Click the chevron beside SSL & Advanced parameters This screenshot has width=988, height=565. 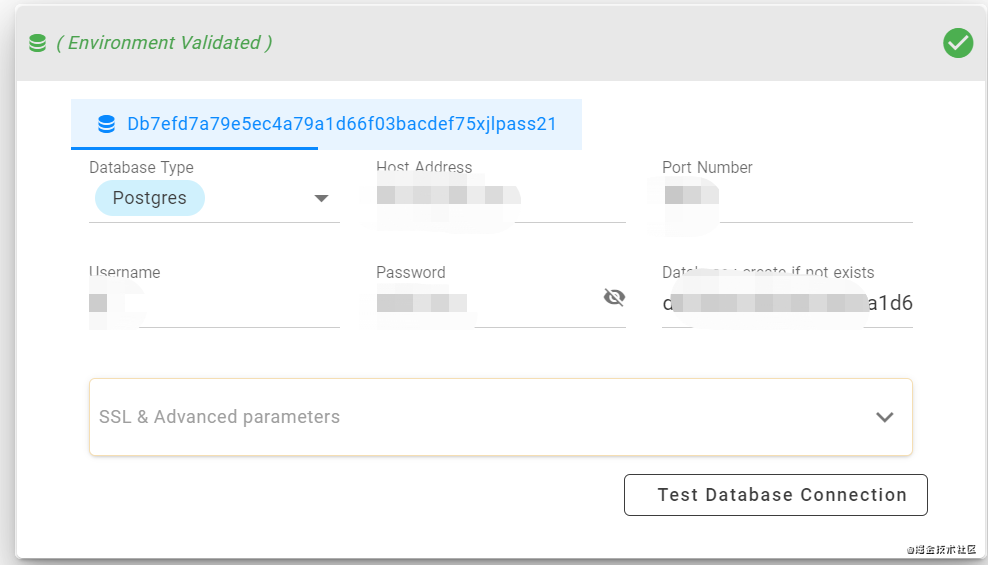tap(884, 417)
